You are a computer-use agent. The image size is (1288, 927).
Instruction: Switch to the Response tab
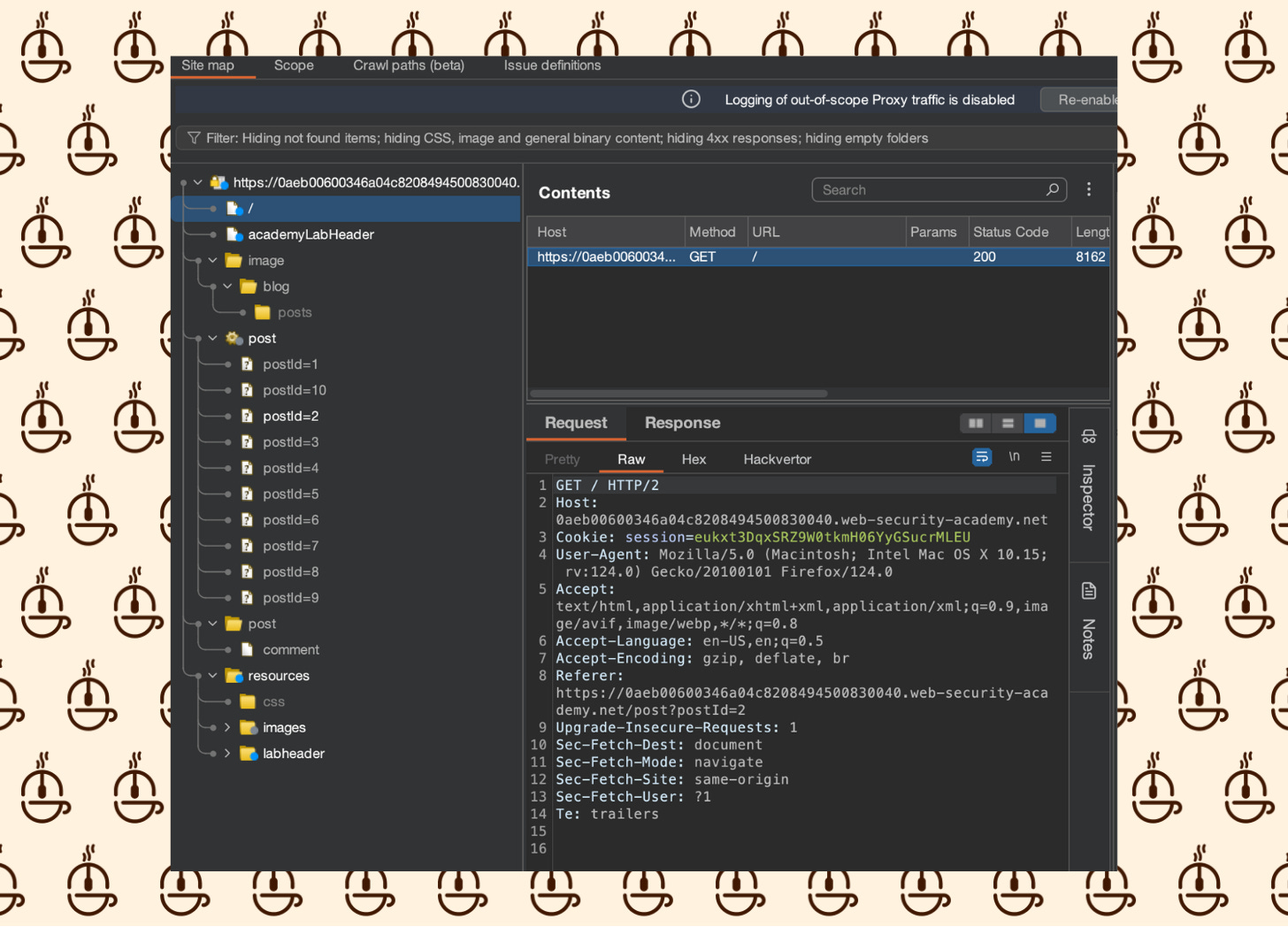[682, 423]
